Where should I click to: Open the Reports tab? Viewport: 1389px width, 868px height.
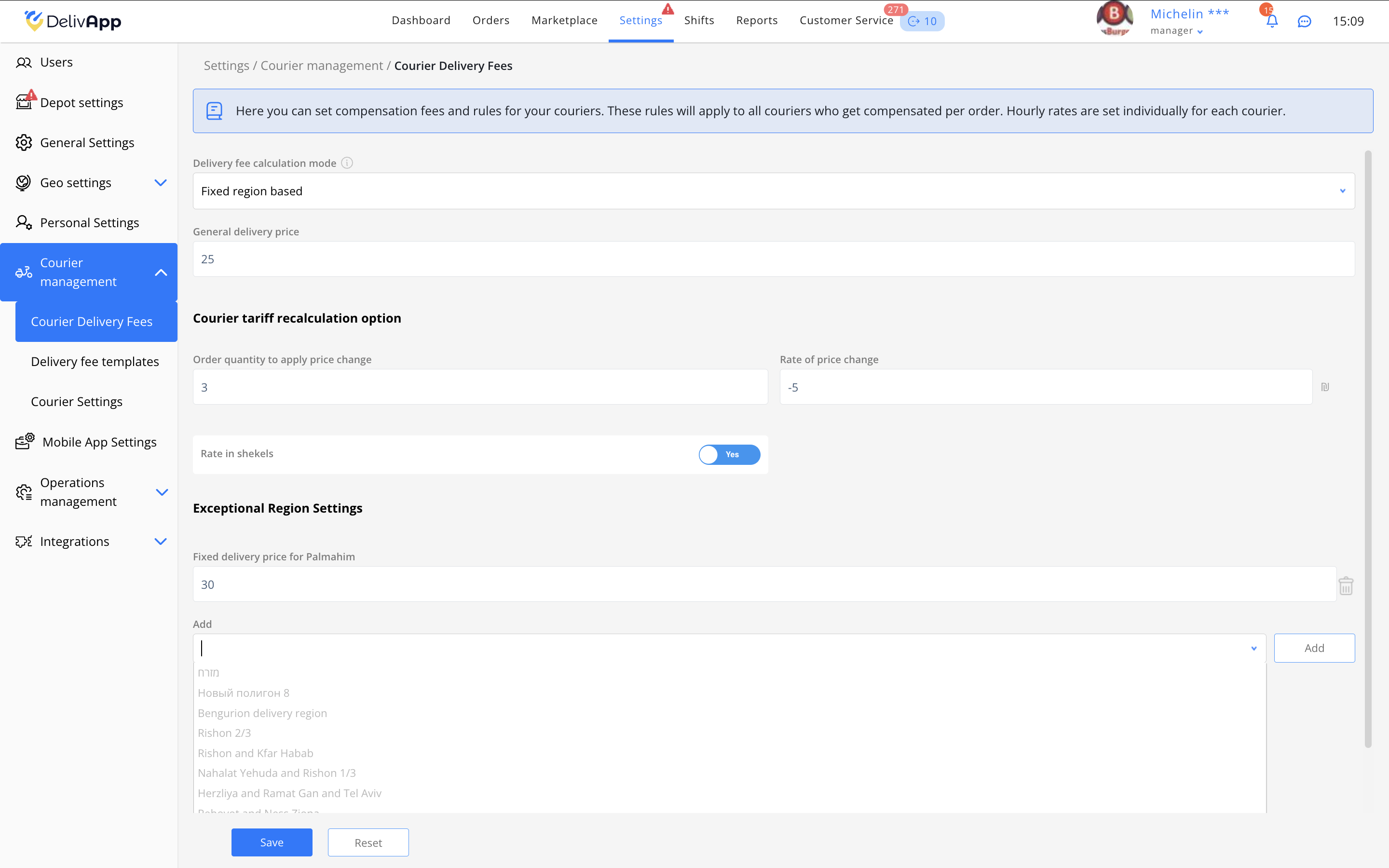pyautogui.click(x=757, y=20)
